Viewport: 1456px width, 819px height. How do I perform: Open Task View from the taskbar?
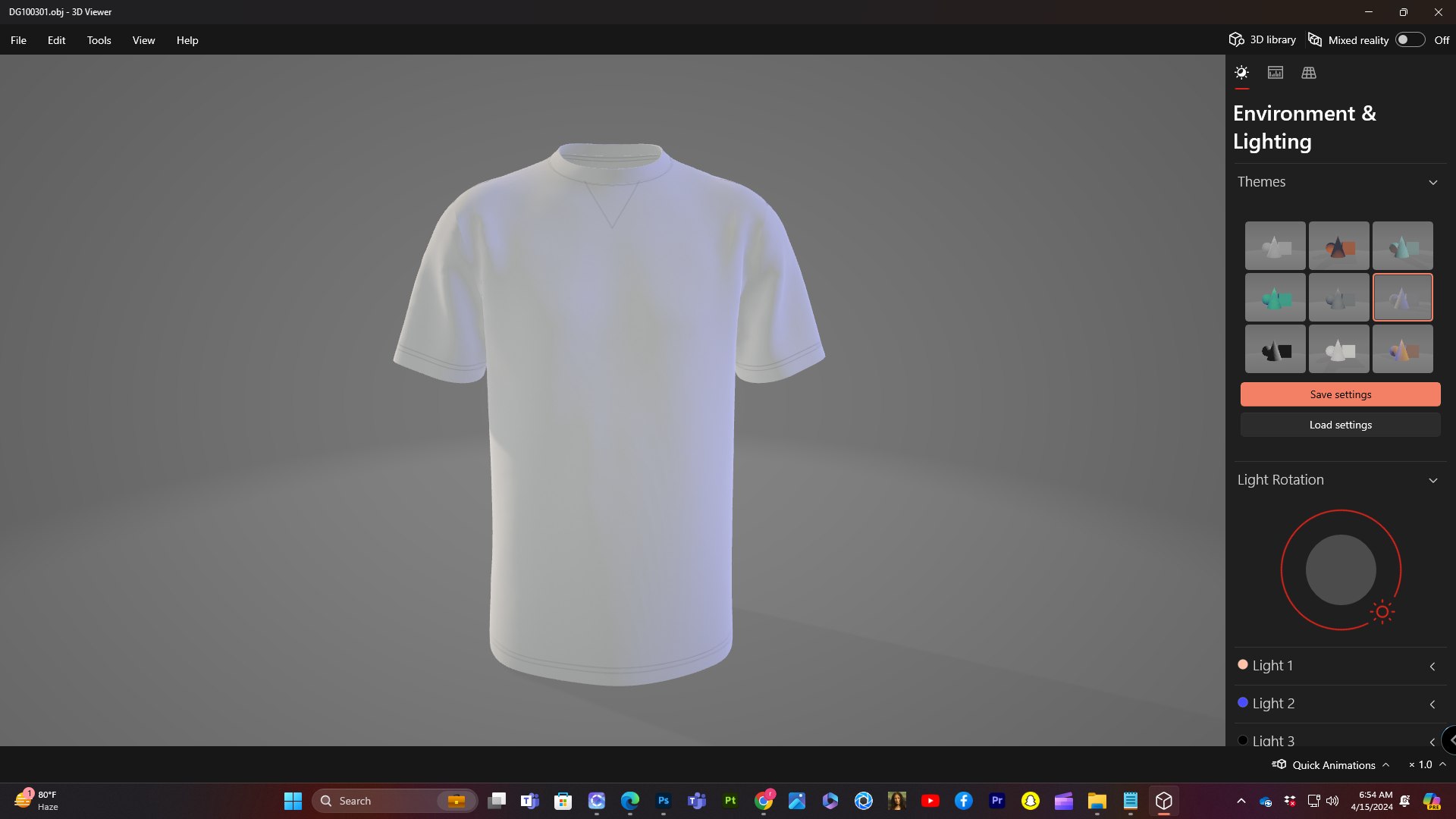(497, 801)
